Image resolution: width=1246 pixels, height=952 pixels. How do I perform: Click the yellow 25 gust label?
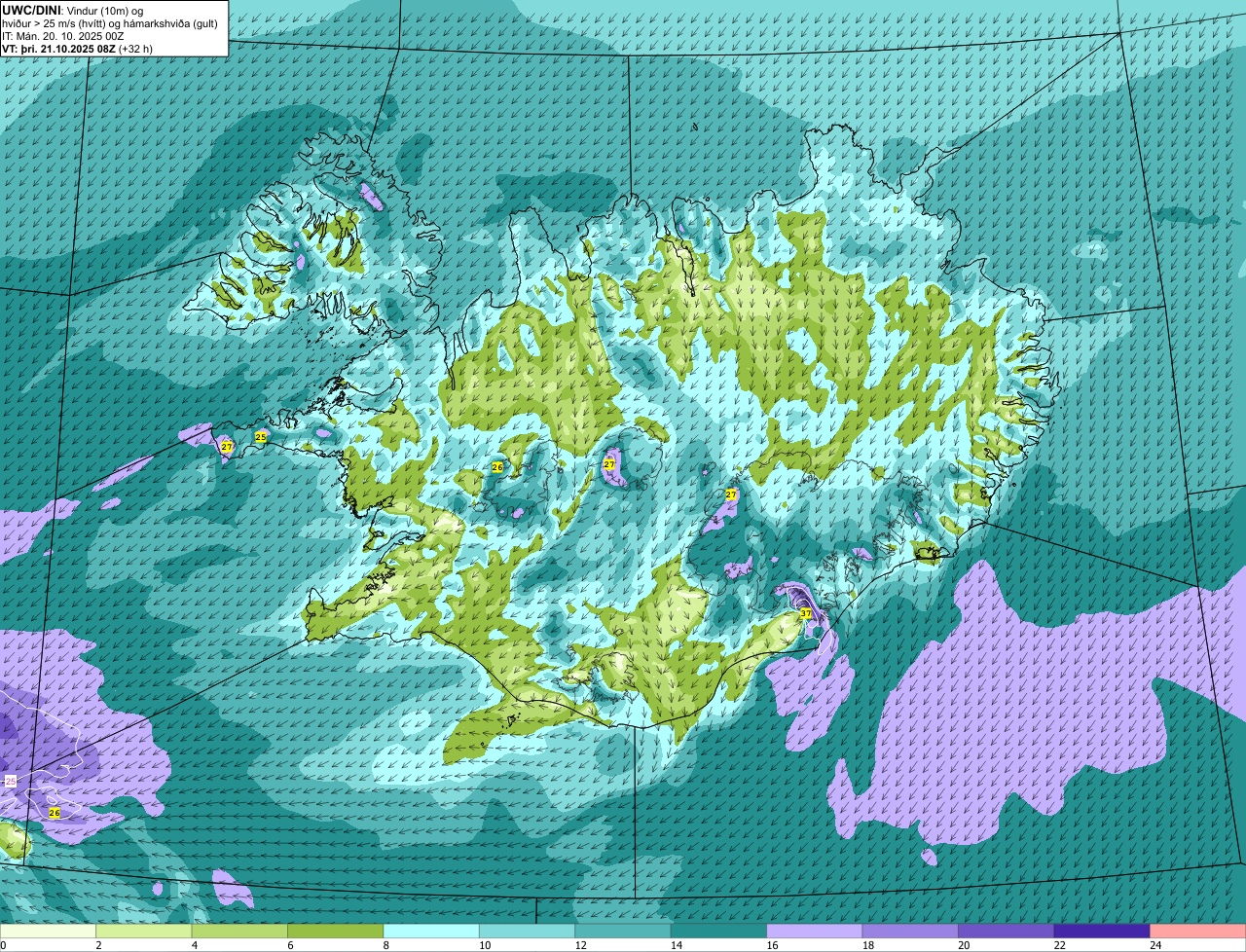pyautogui.click(x=260, y=437)
